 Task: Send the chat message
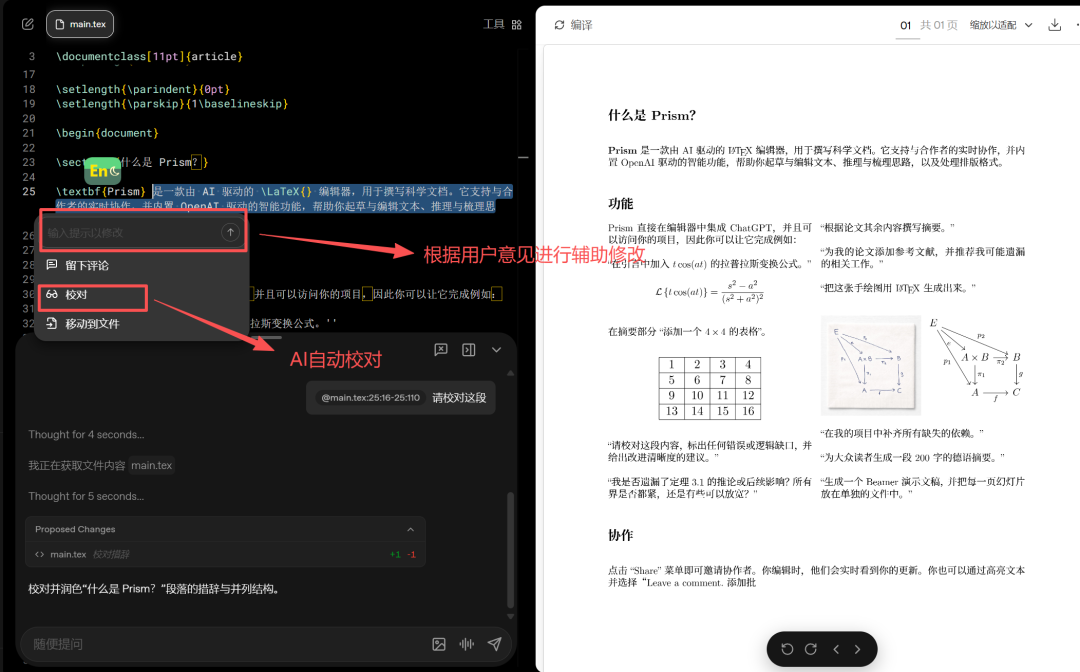[x=495, y=644]
